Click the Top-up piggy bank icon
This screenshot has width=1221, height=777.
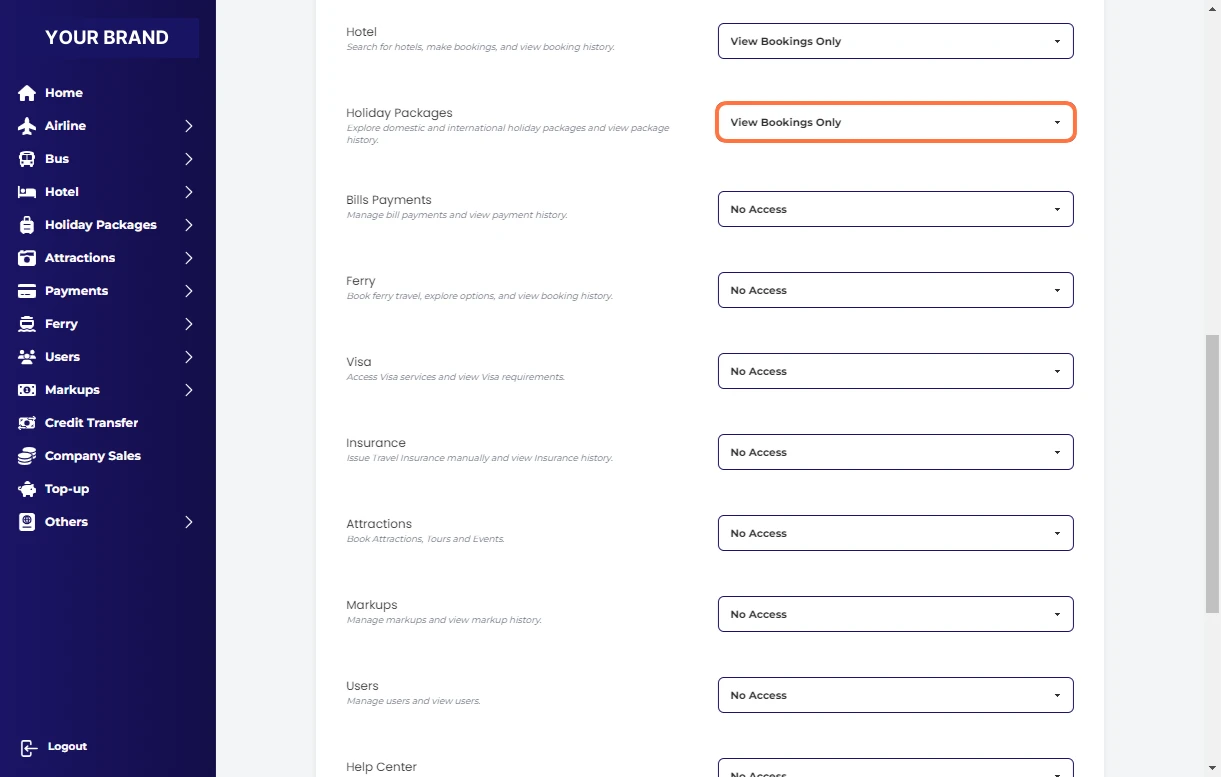(x=27, y=489)
